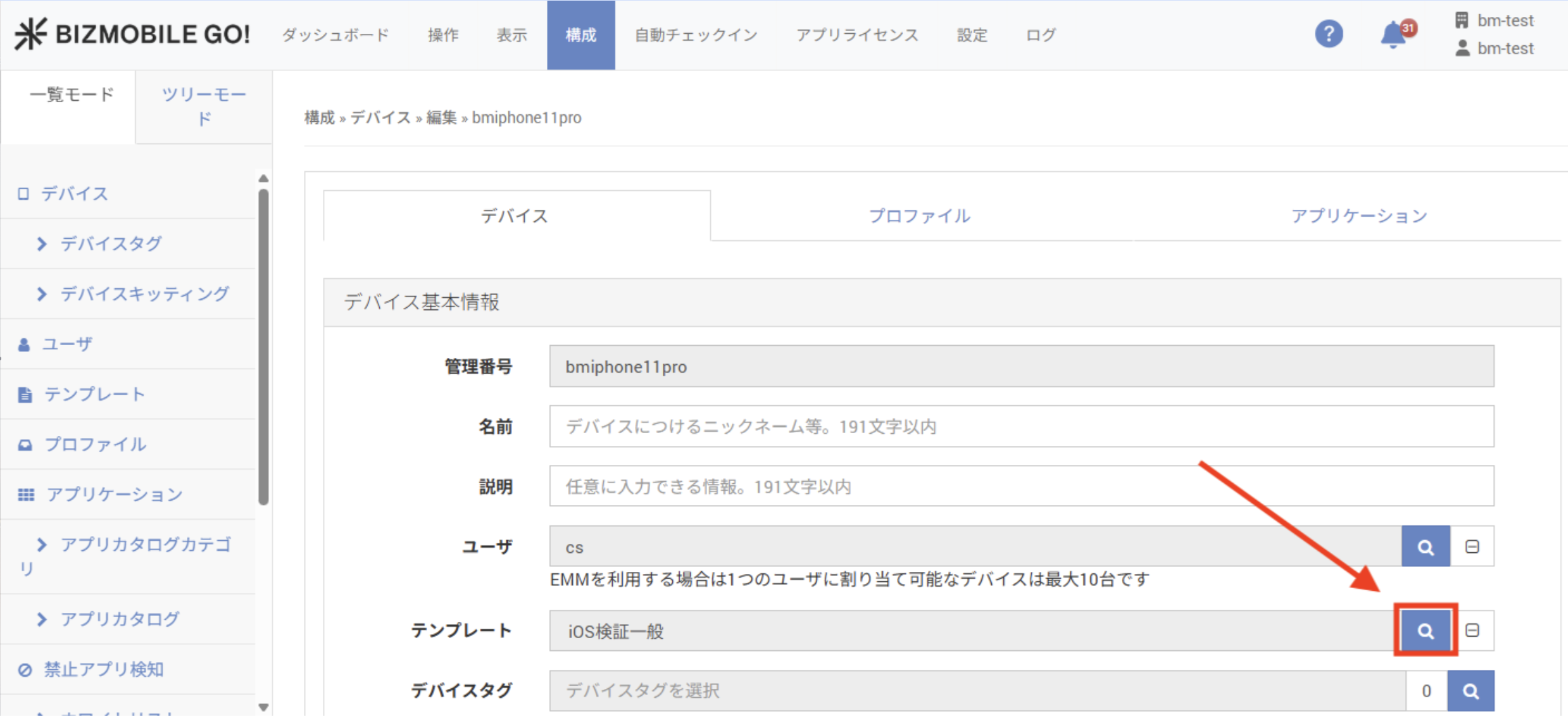Click the 名前 nickname input field

1021,426
